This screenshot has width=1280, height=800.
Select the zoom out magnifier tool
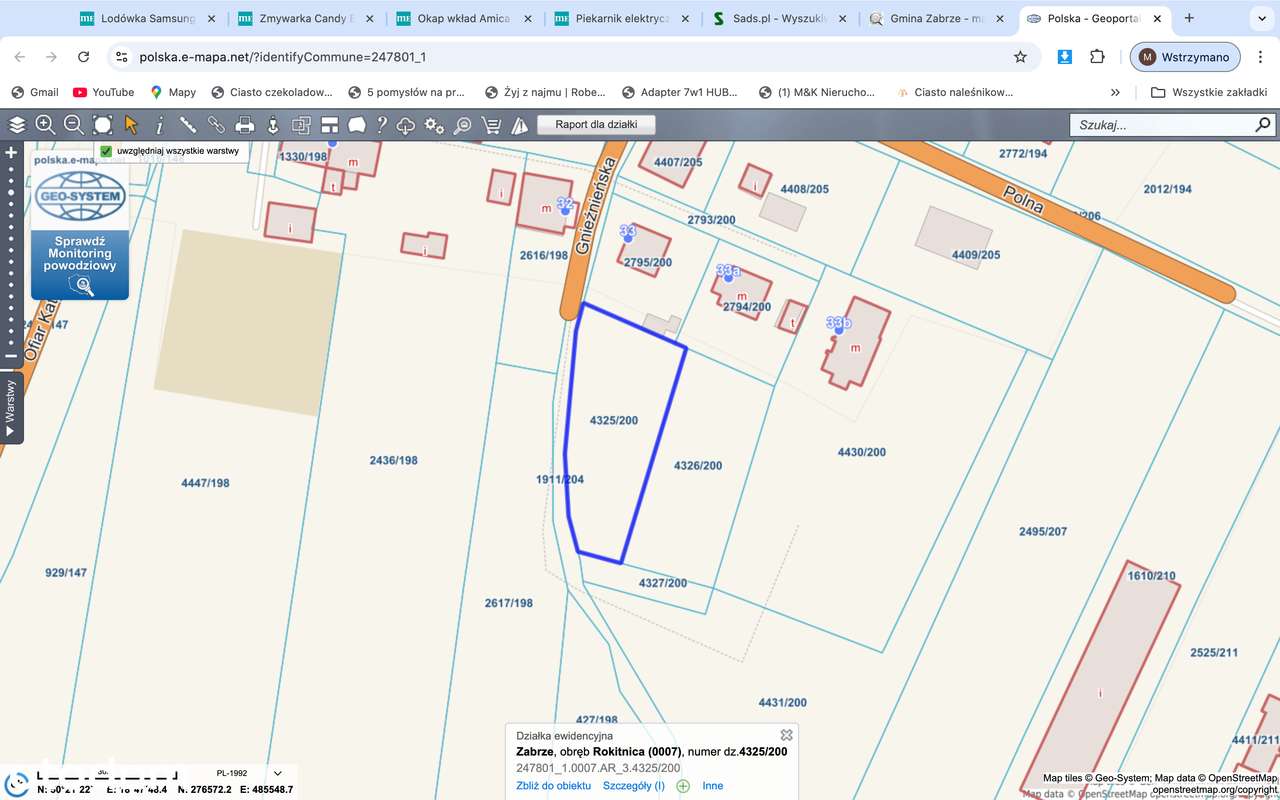[x=74, y=125]
